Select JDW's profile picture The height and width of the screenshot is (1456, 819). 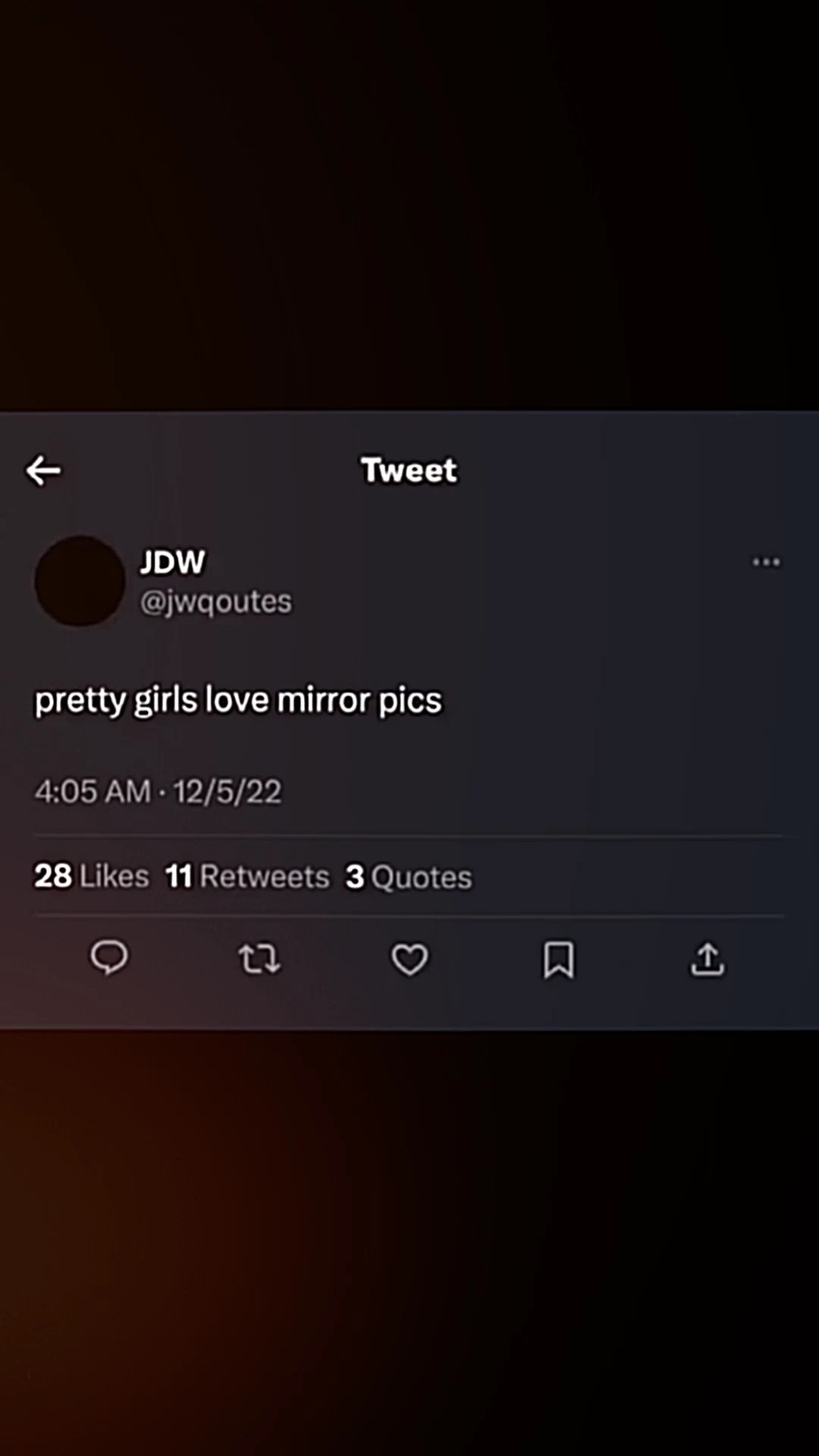(79, 580)
